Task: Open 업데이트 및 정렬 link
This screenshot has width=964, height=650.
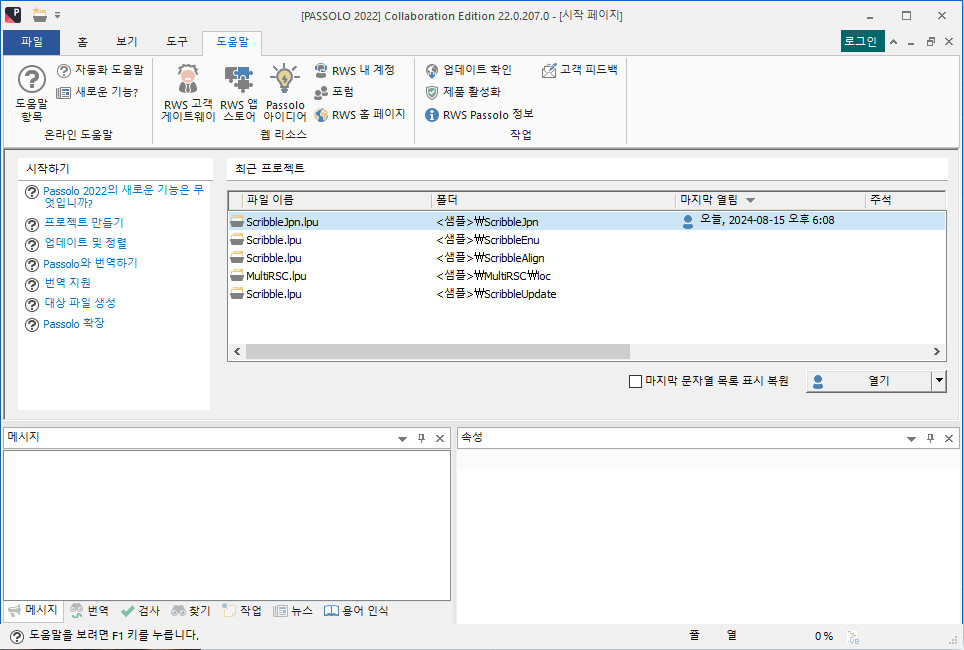Action: click(x=85, y=243)
